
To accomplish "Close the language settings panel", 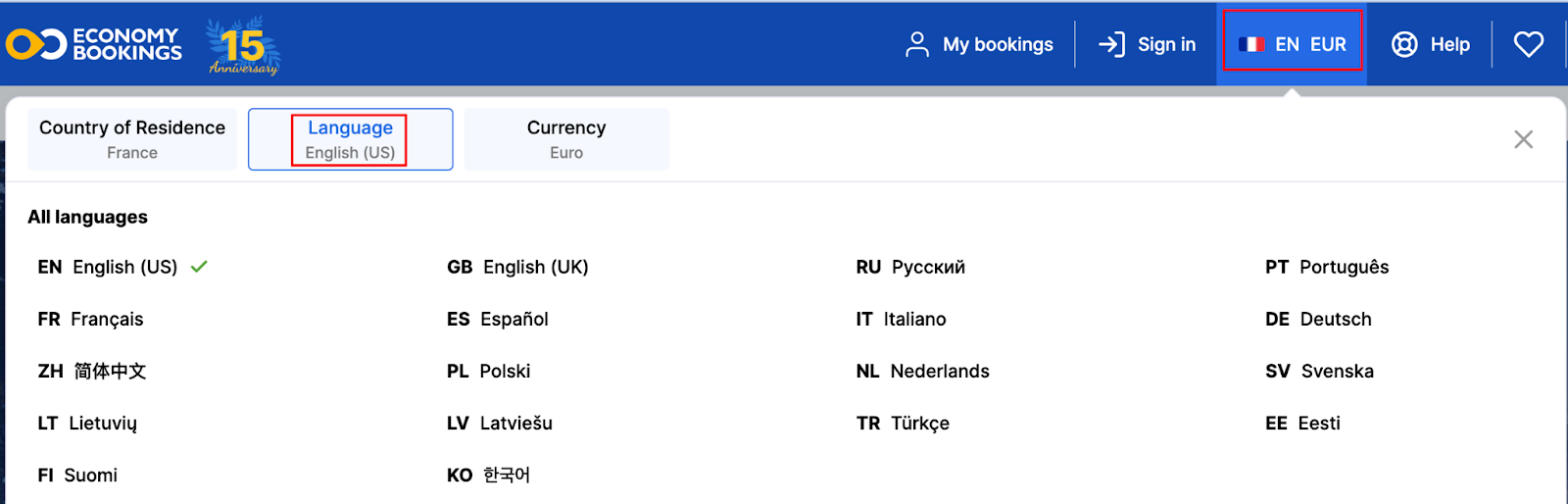I will tap(1523, 139).
